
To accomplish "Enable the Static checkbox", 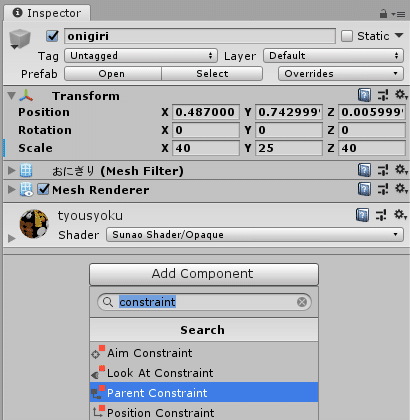I will point(347,36).
